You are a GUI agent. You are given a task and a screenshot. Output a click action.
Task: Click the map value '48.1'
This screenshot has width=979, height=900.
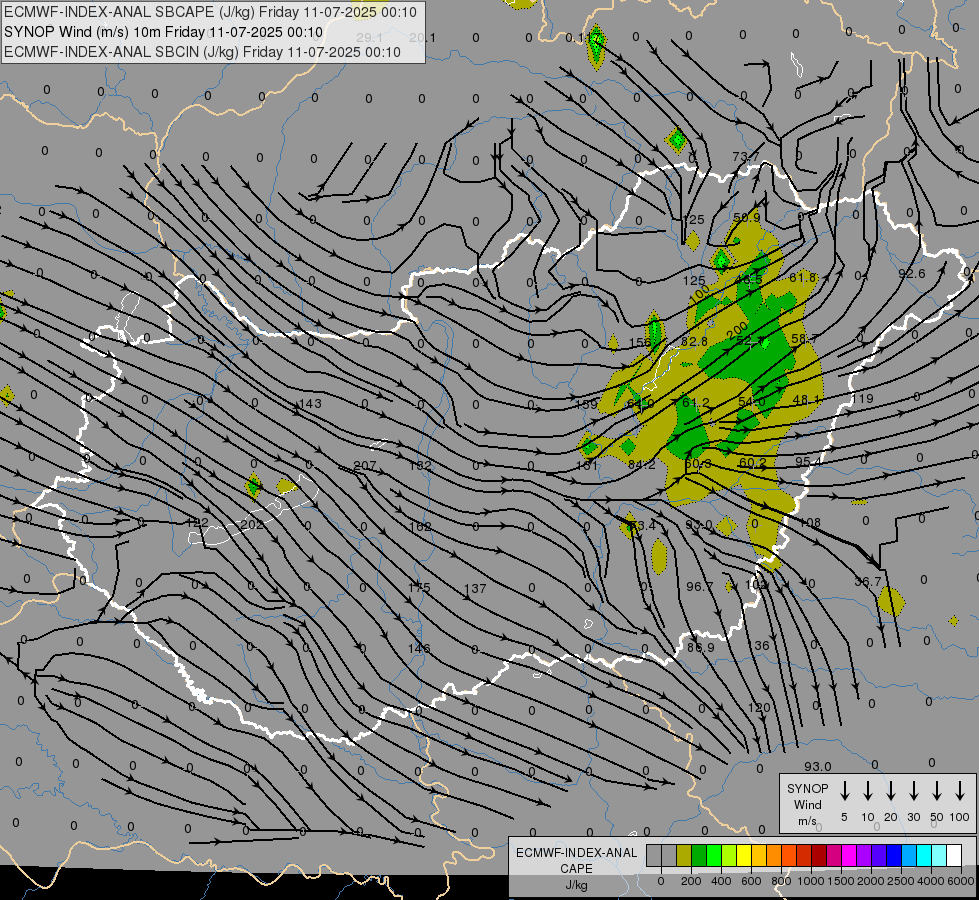pyautogui.click(x=807, y=400)
